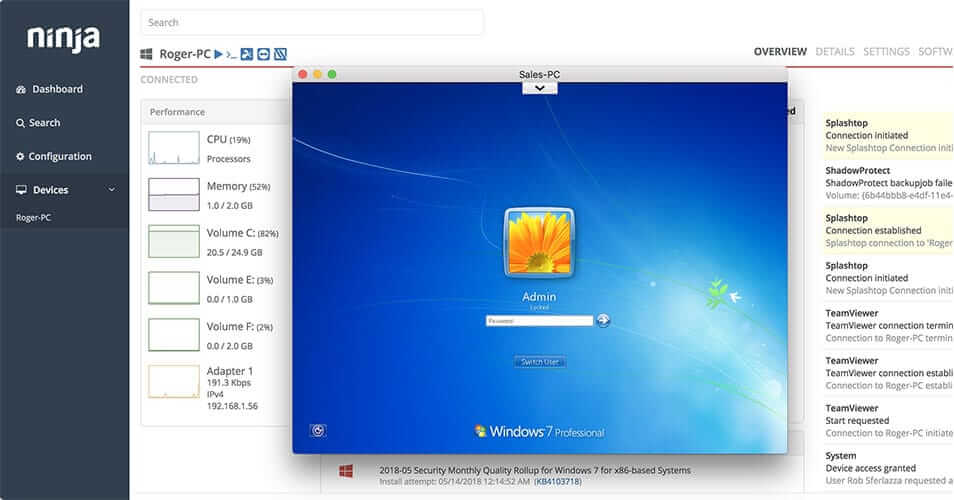Viewport: 954px width, 500px height.
Task: Click TeamViewer Start requested entry
Action: [888, 420]
